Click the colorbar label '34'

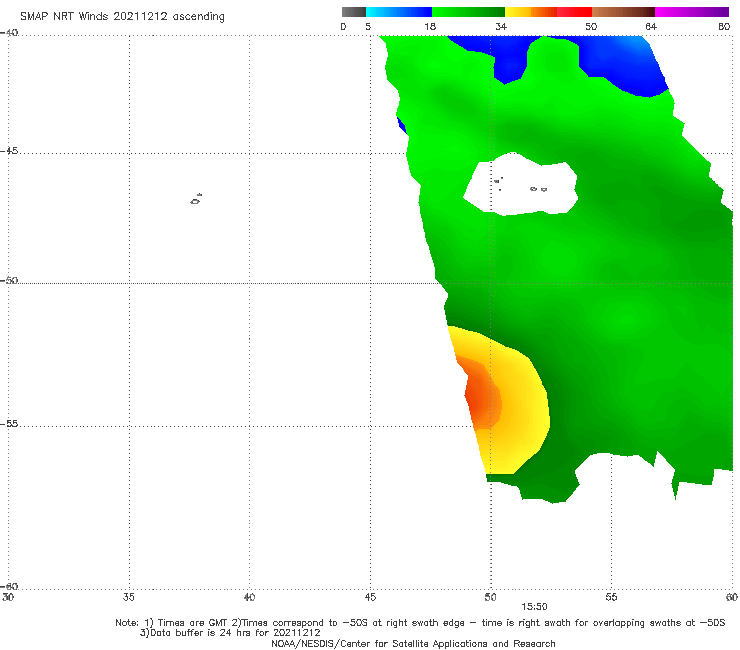(x=501, y=26)
